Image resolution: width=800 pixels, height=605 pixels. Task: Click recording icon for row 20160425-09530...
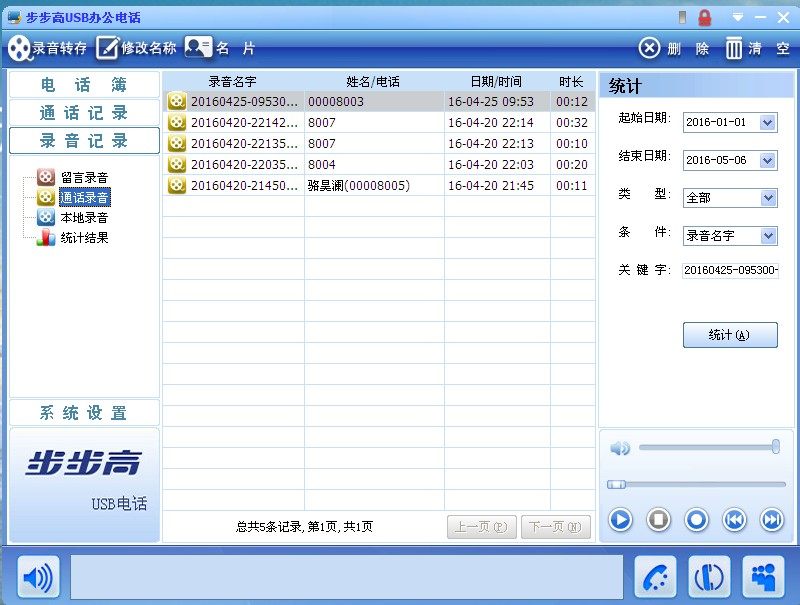click(x=177, y=101)
